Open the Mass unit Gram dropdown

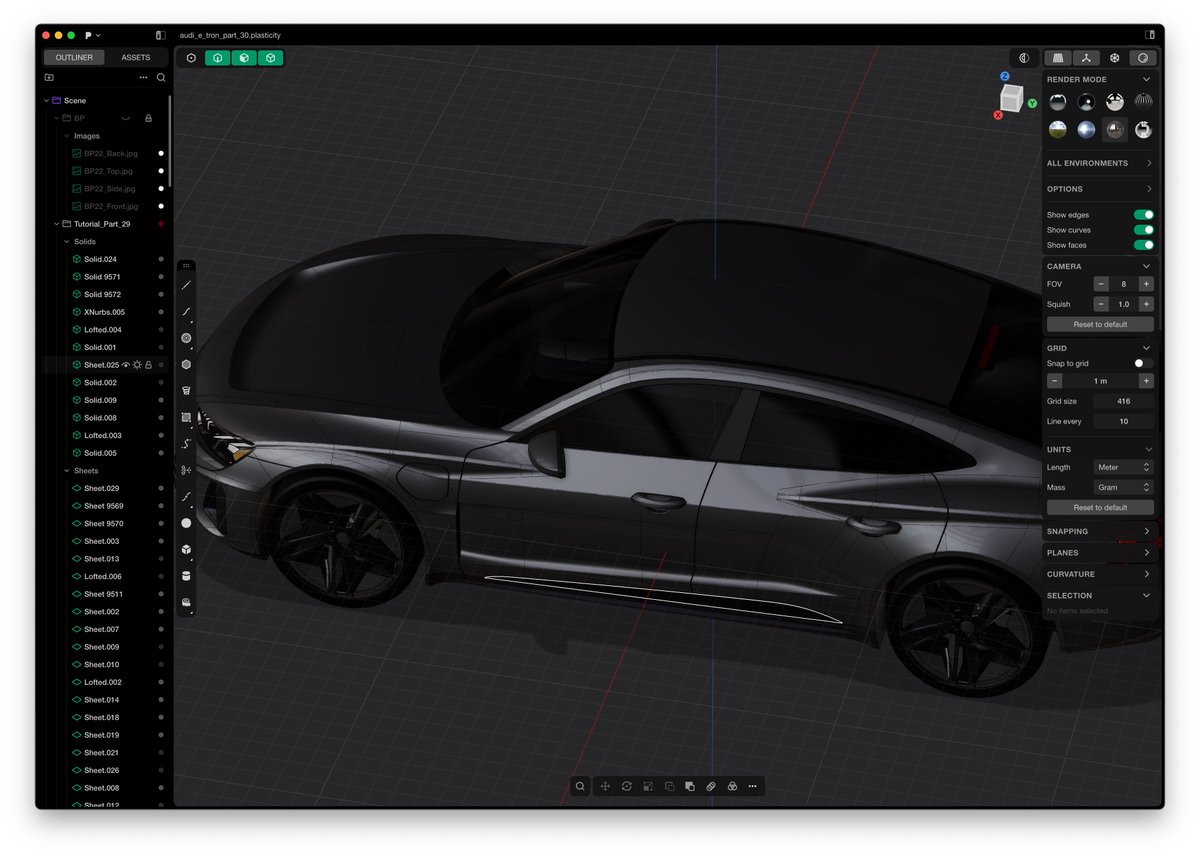pos(1123,487)
